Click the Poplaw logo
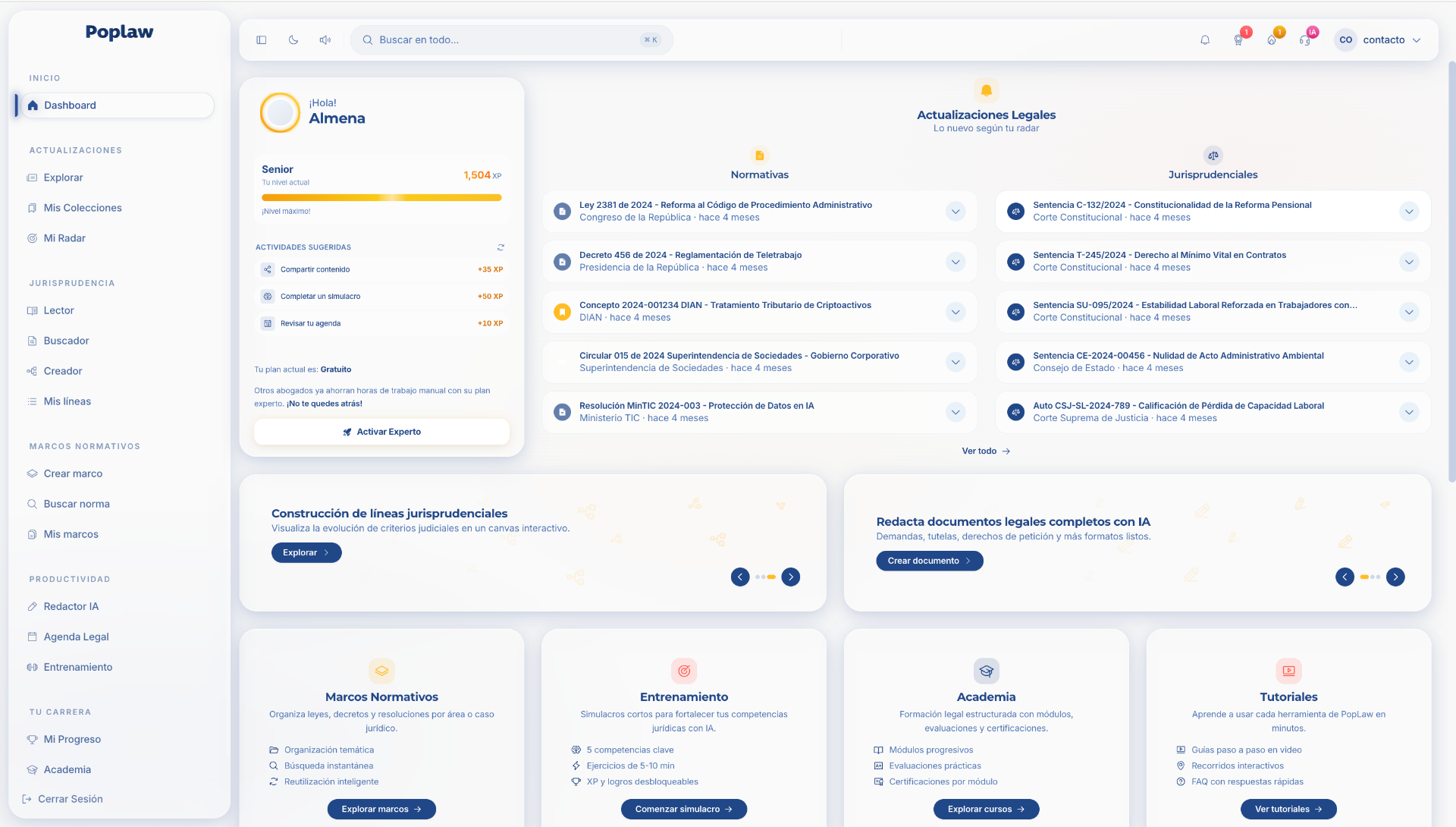 point(119,32)
